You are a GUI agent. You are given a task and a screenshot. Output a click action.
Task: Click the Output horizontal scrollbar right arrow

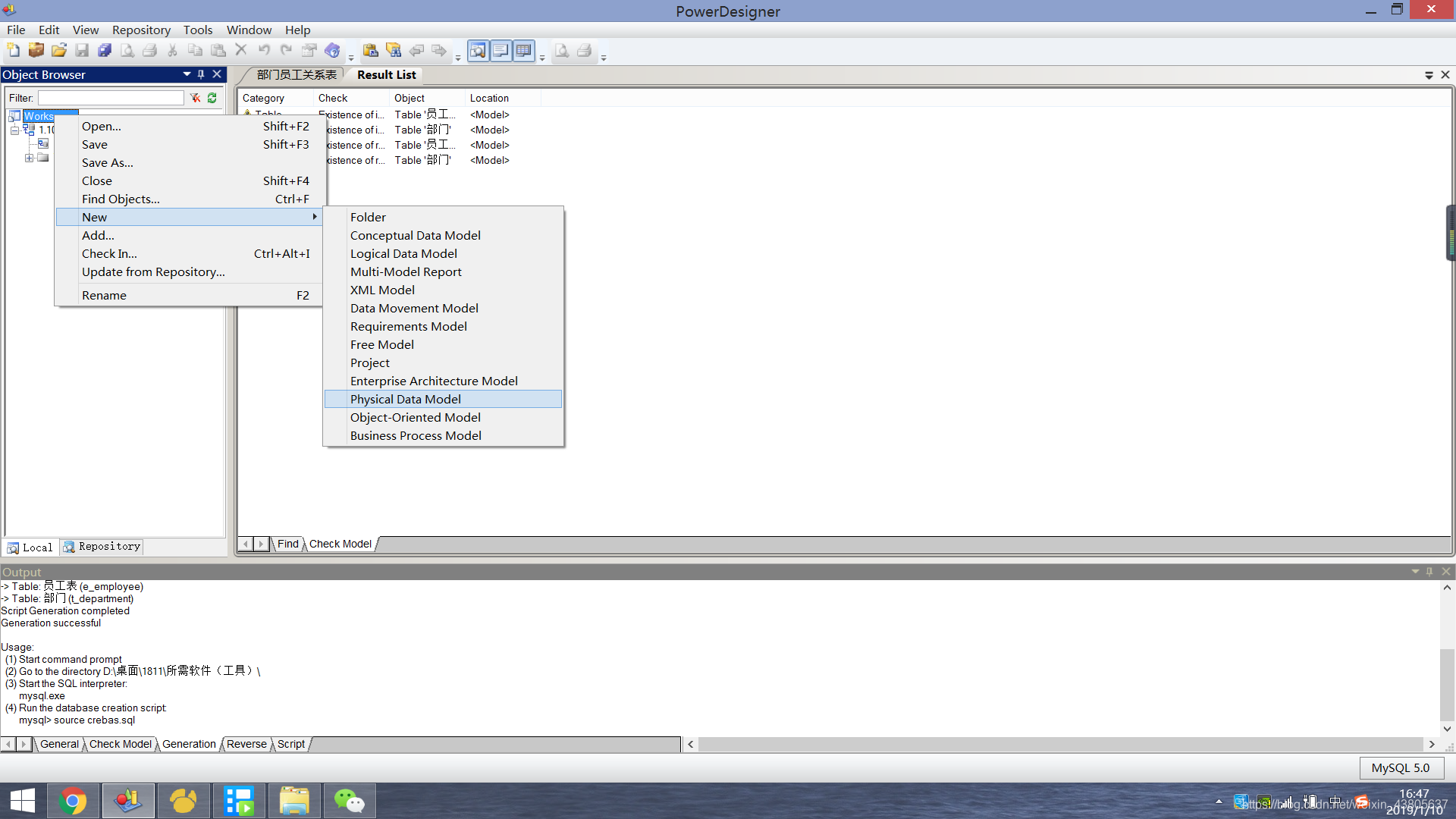point(1432,745)
